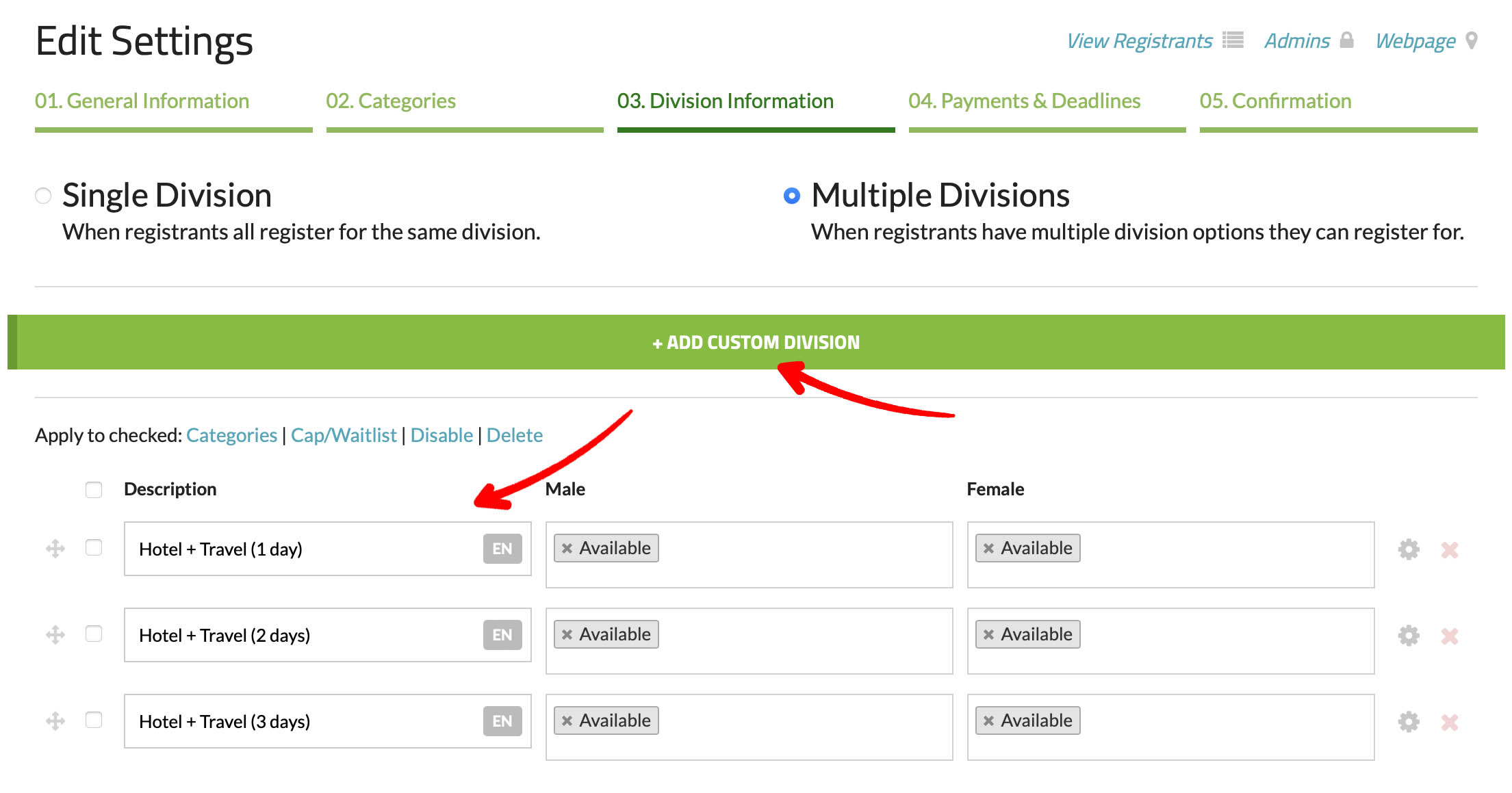Select Single Division radio button
The height and width of the screenshot is (793, 1512).
[43, 196]
